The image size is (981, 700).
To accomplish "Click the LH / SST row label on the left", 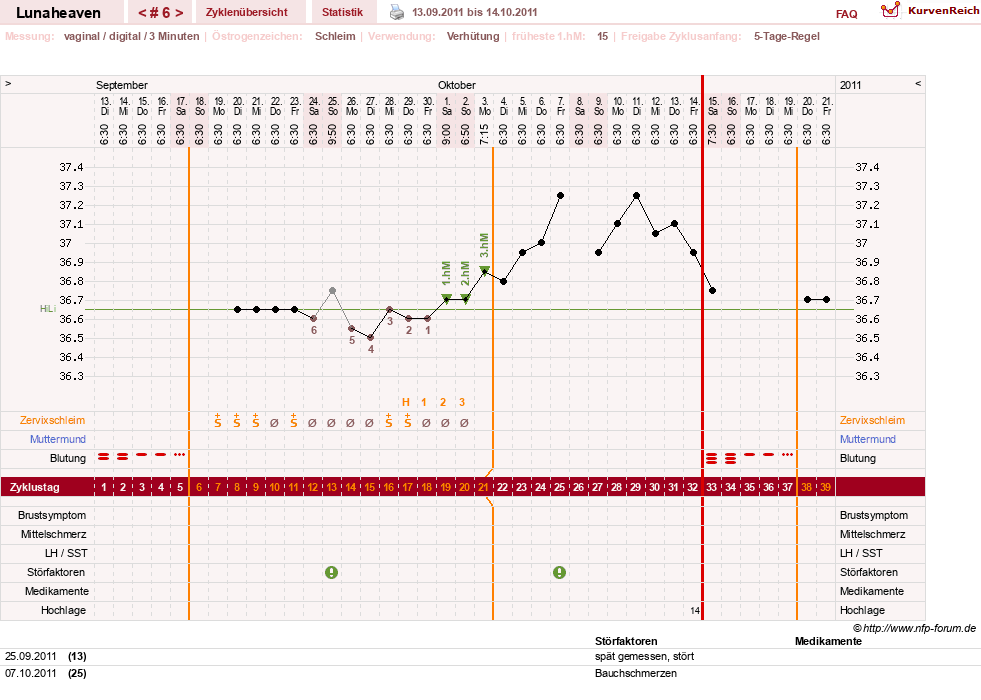I will click(x=66, y=553).
